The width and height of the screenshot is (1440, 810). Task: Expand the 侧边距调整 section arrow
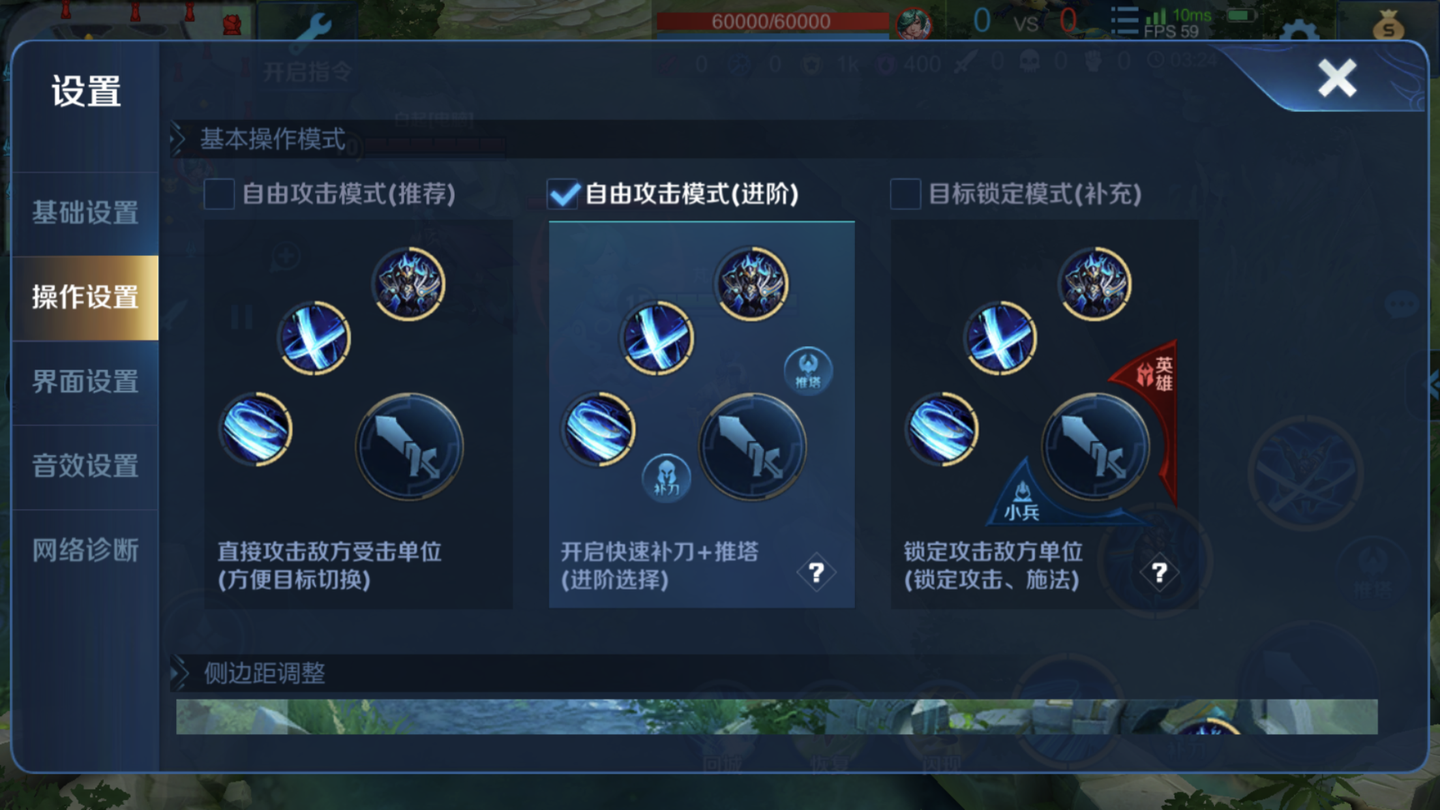179,673
